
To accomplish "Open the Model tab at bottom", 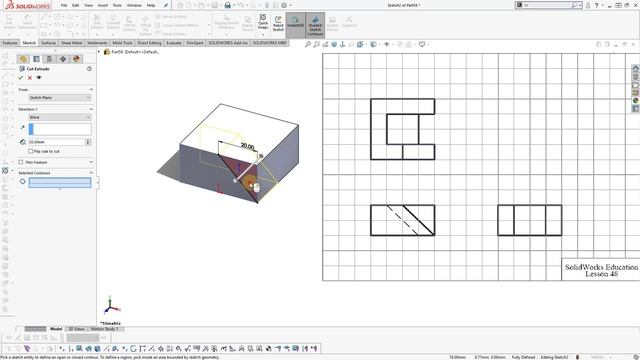I will point(56,329).
